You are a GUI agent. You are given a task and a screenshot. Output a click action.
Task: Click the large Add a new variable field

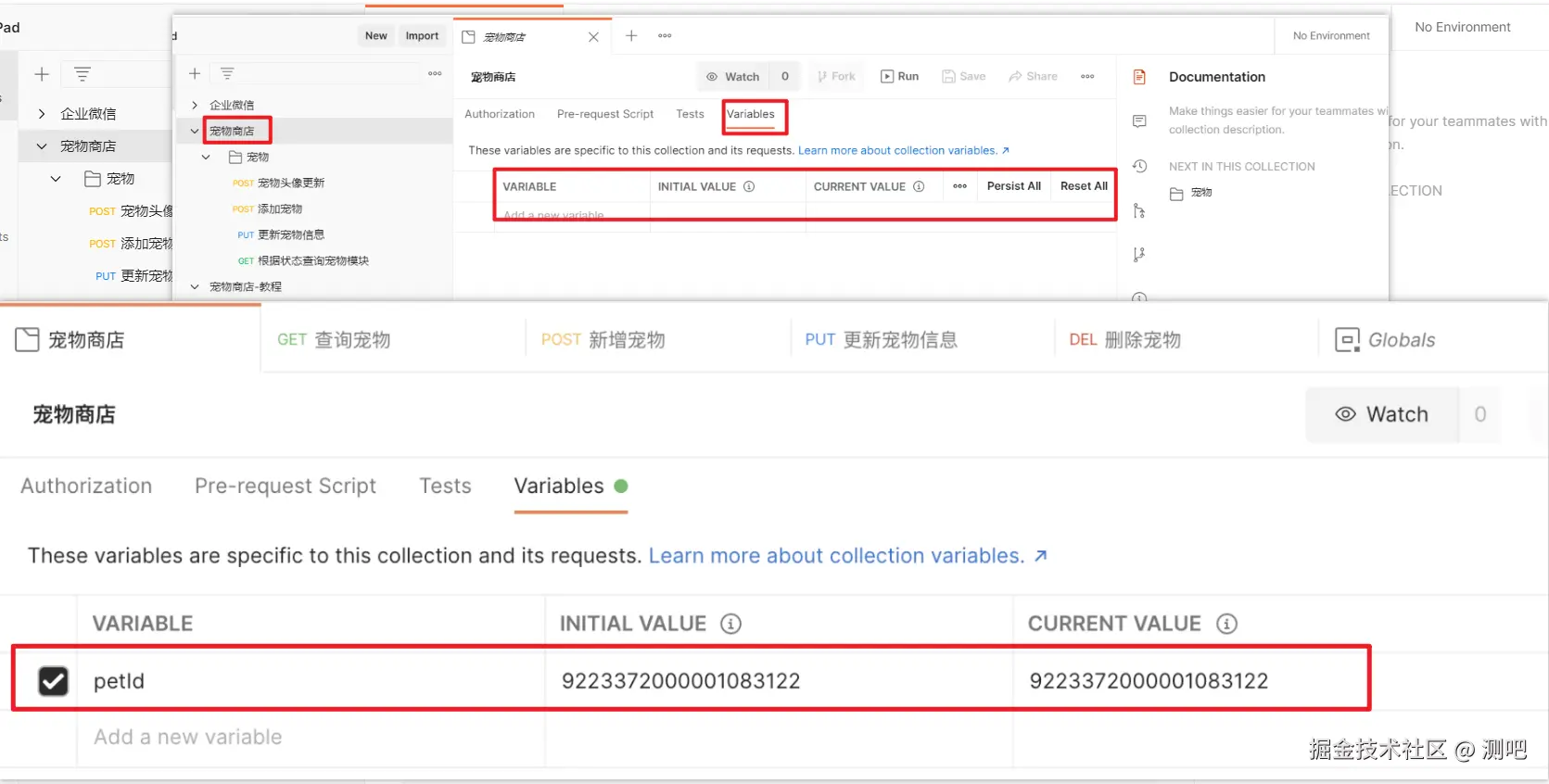coord(311,738)
